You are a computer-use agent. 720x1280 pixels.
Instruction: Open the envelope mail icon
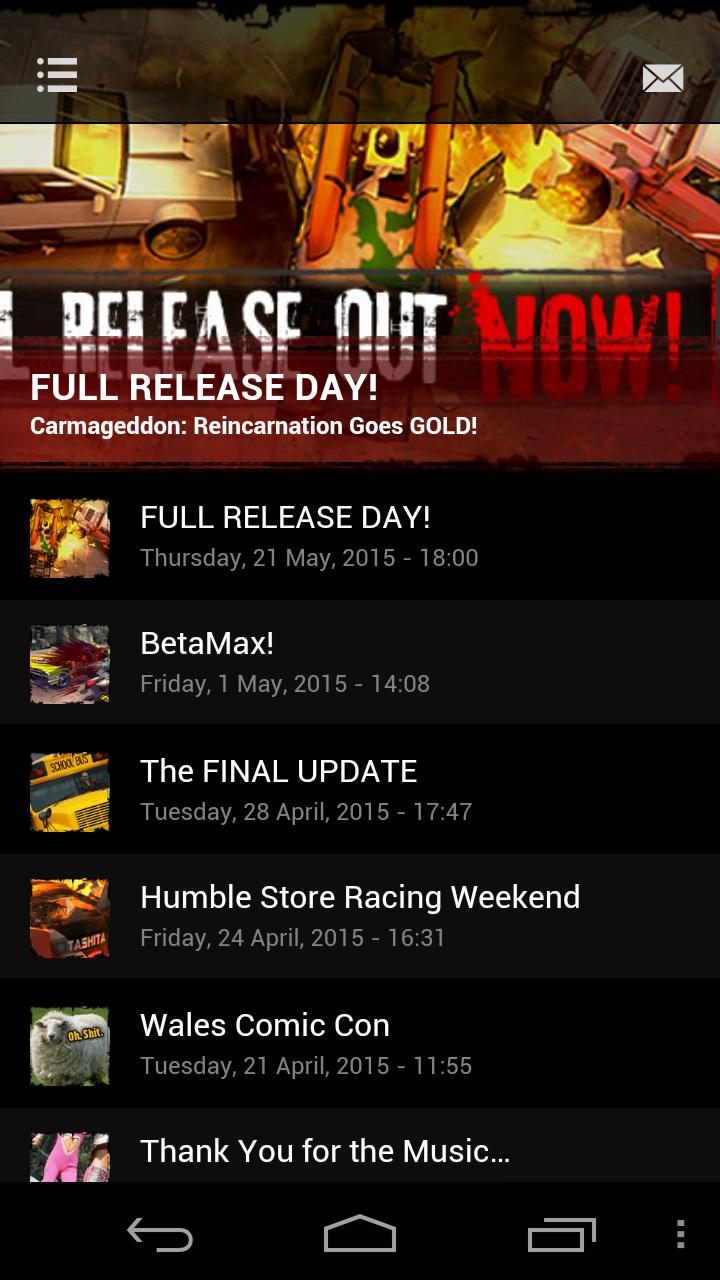point(662,78)
